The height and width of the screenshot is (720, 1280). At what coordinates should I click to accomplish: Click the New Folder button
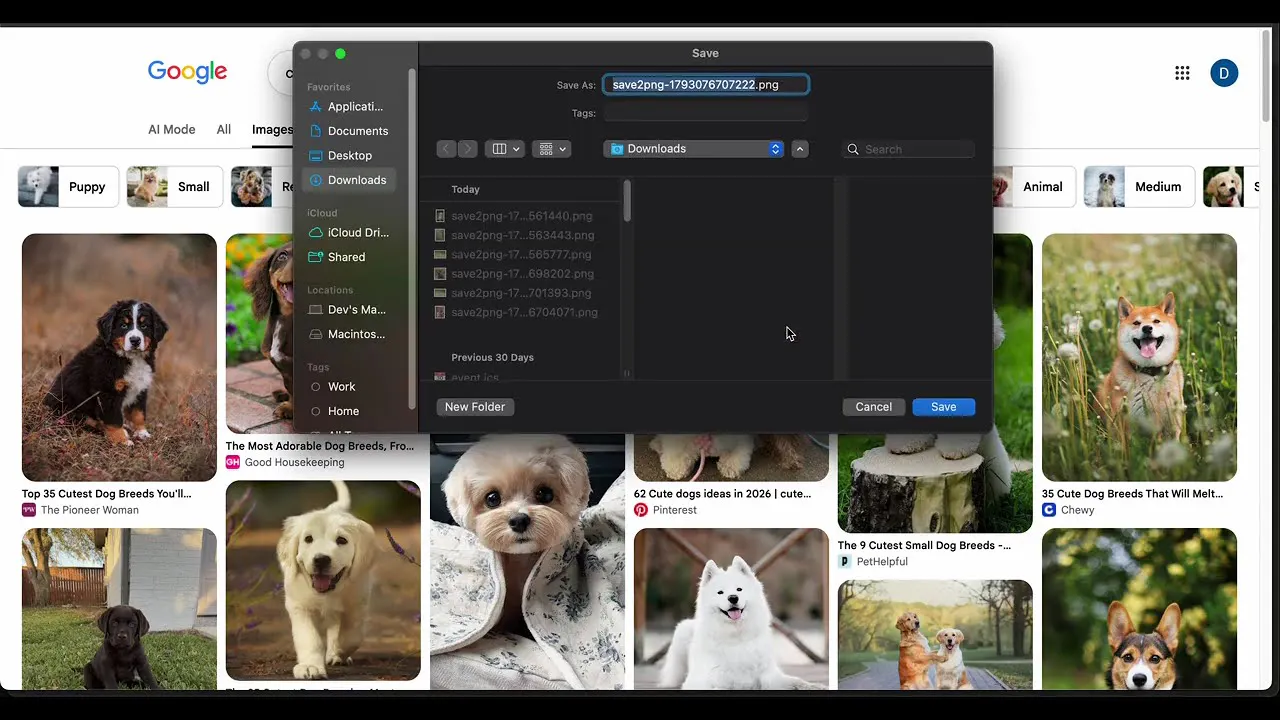pos(475,407)
